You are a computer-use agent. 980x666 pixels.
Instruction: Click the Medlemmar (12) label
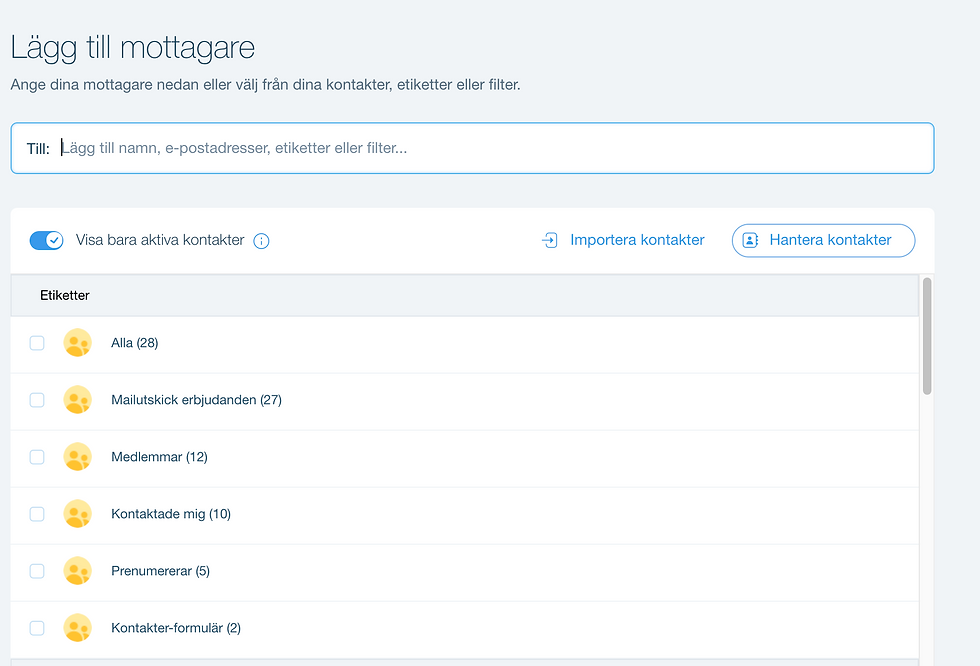[x=159, y=457]
